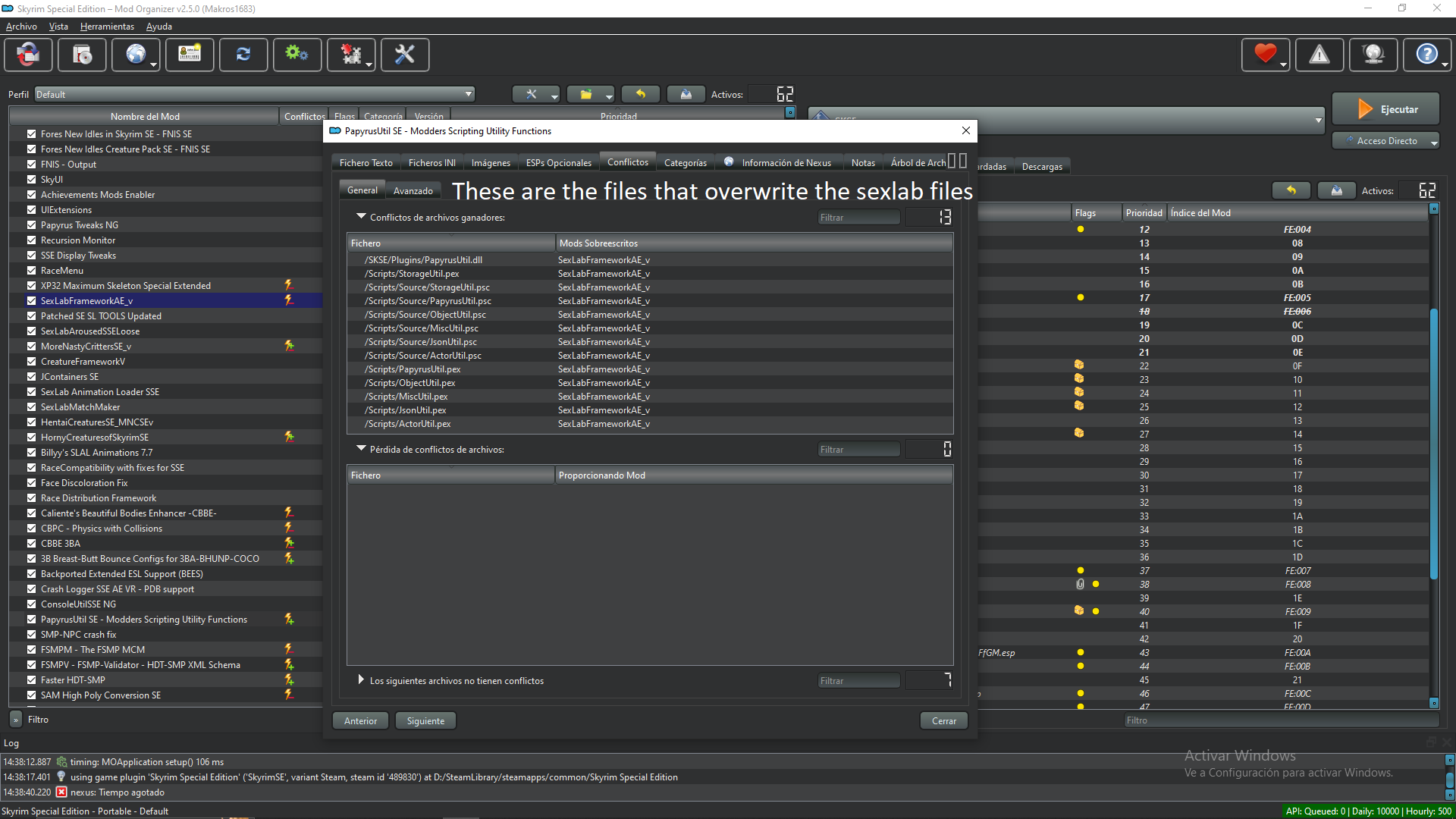Viewport: 1456px width, 819px height.
Task: Click the winning conflicts Filtrar field
Action: click(x=858, y=218)
